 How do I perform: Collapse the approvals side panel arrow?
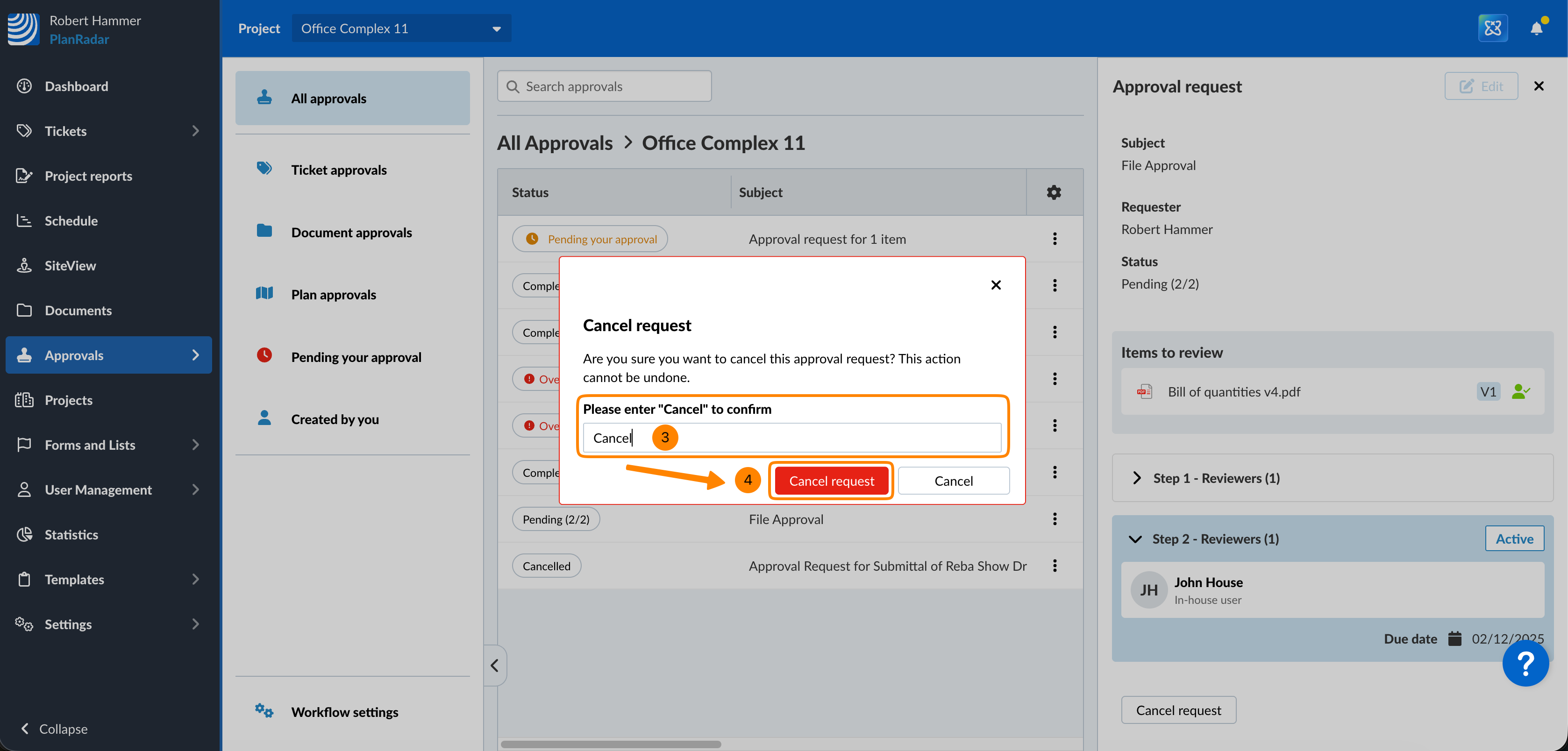494,665
